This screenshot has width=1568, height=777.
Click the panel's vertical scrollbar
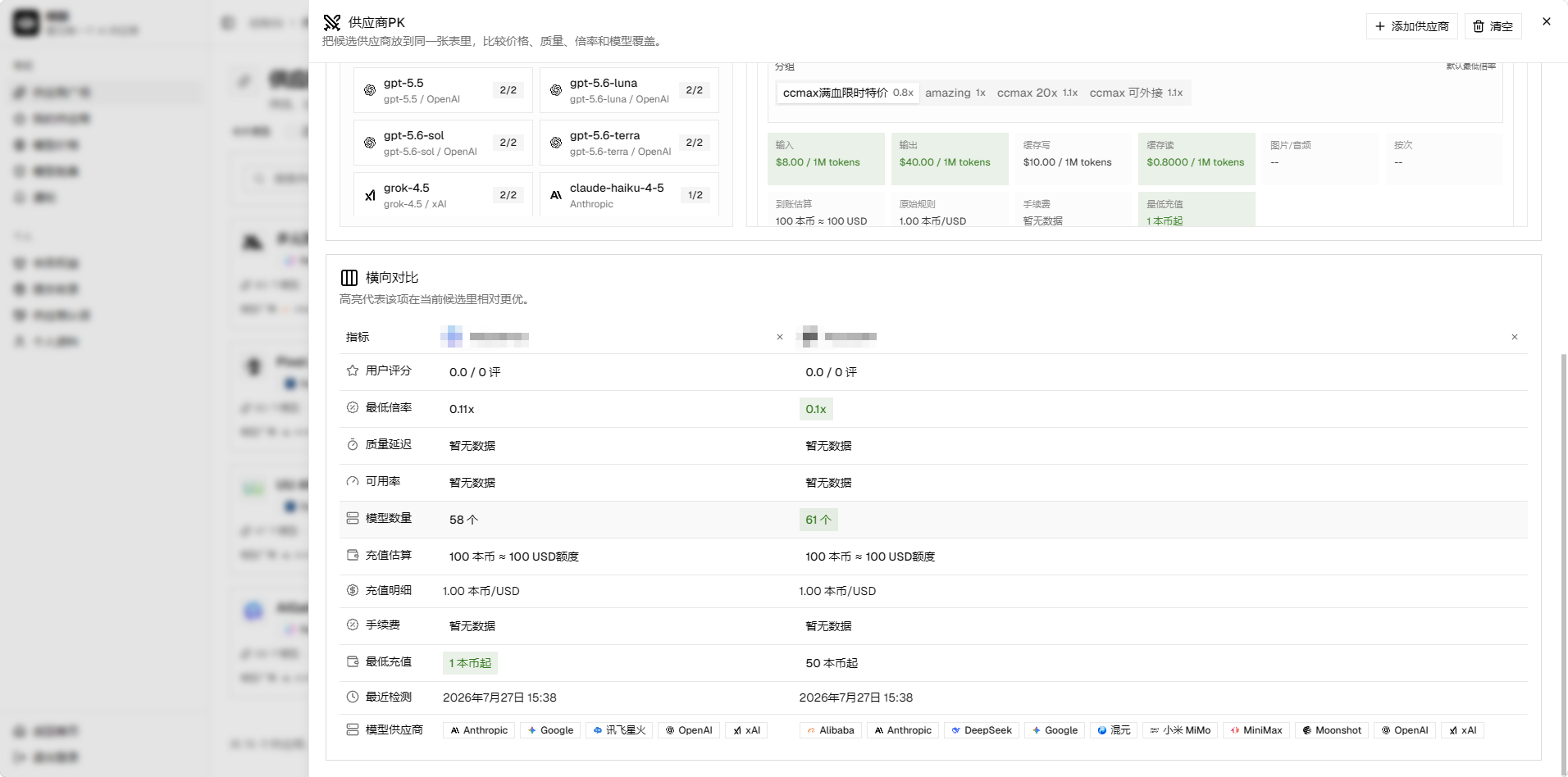(x=1563, y=566)
